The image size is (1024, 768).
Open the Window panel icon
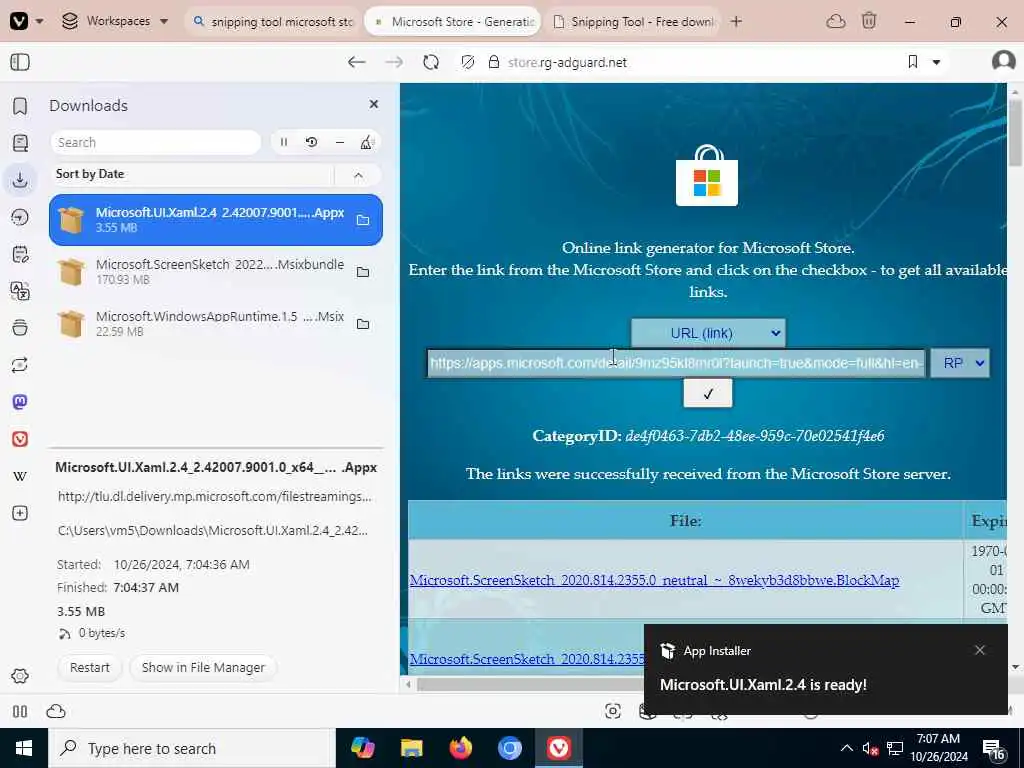(x=20, y=327)
